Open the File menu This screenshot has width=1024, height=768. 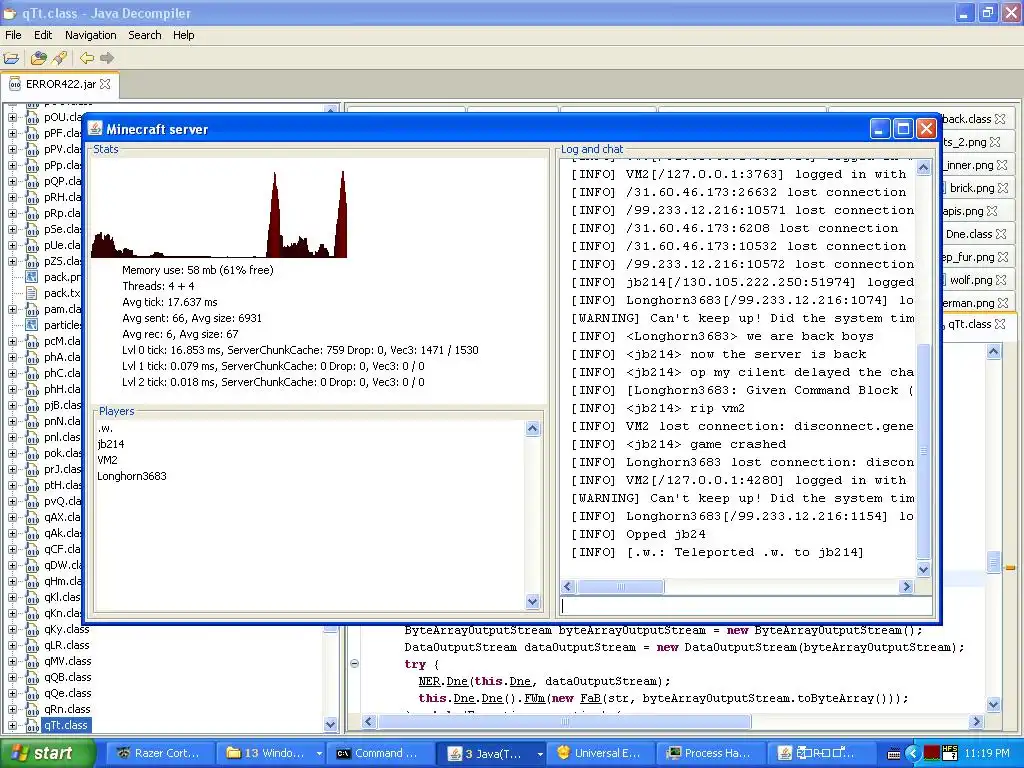13,35
